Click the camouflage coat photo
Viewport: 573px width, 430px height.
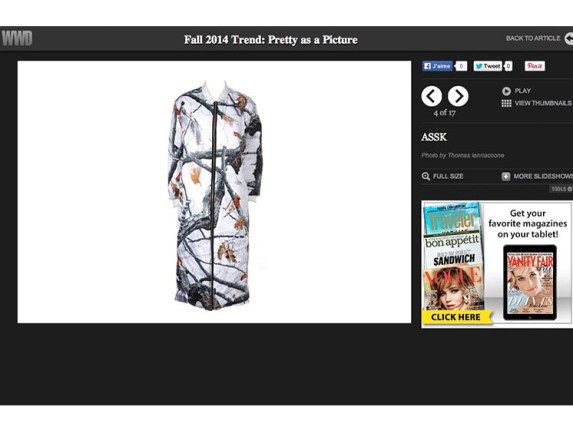pyautogui.click(x=215, y=195)
